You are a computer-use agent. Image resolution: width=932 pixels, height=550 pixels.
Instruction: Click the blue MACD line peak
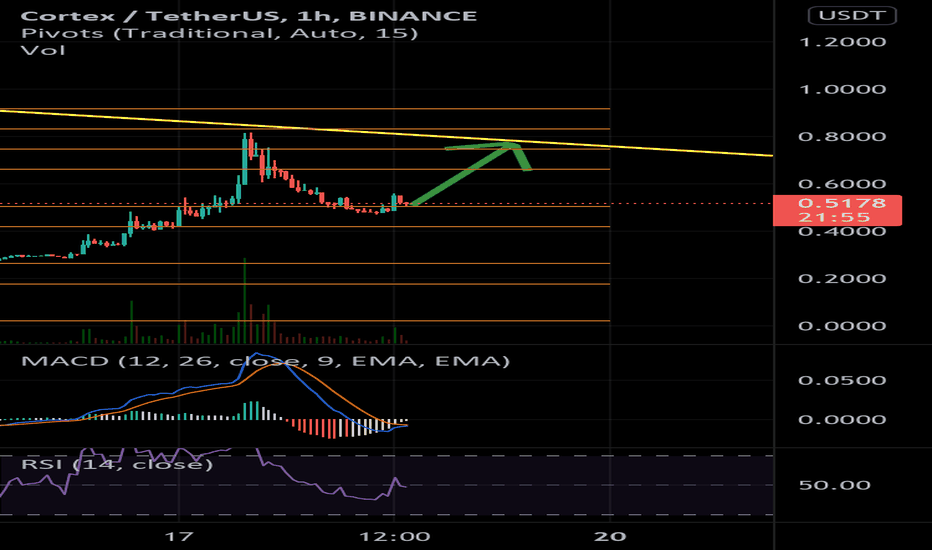257,355
